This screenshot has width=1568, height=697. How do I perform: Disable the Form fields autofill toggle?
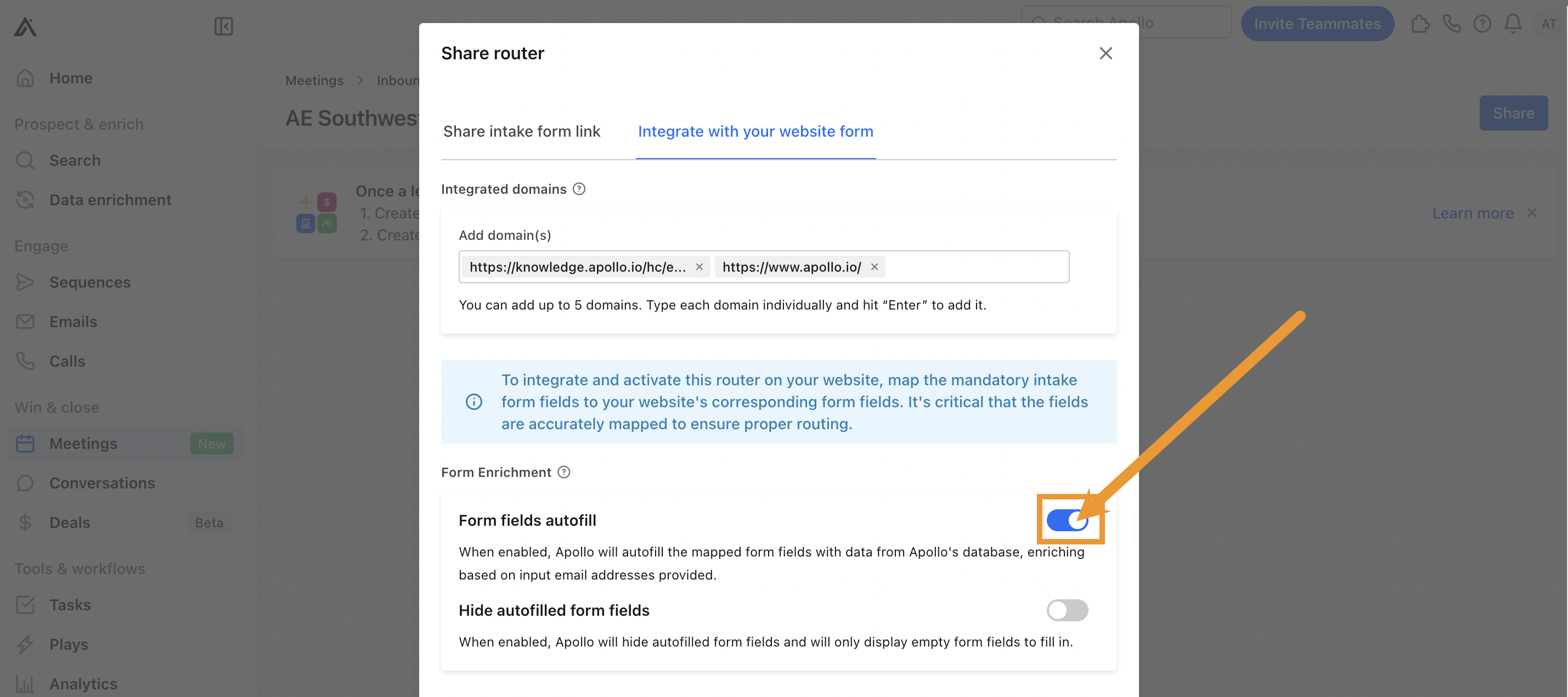point(1067,520)
